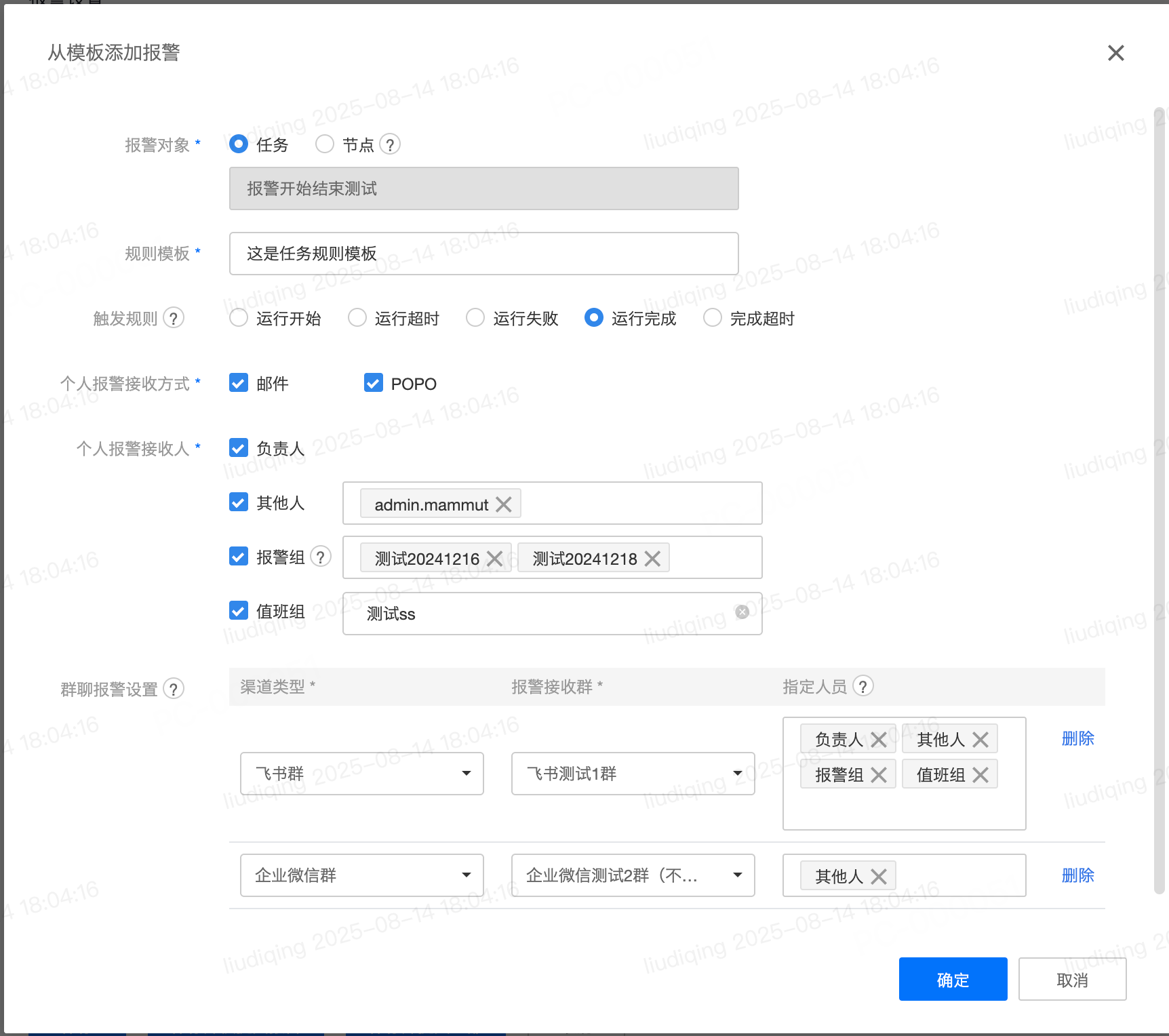Image resolution: width=1169 pixels, height=1036 pixels.
Task: Expand the 企业微信群 channel dropdown
Action: (362, 875)
